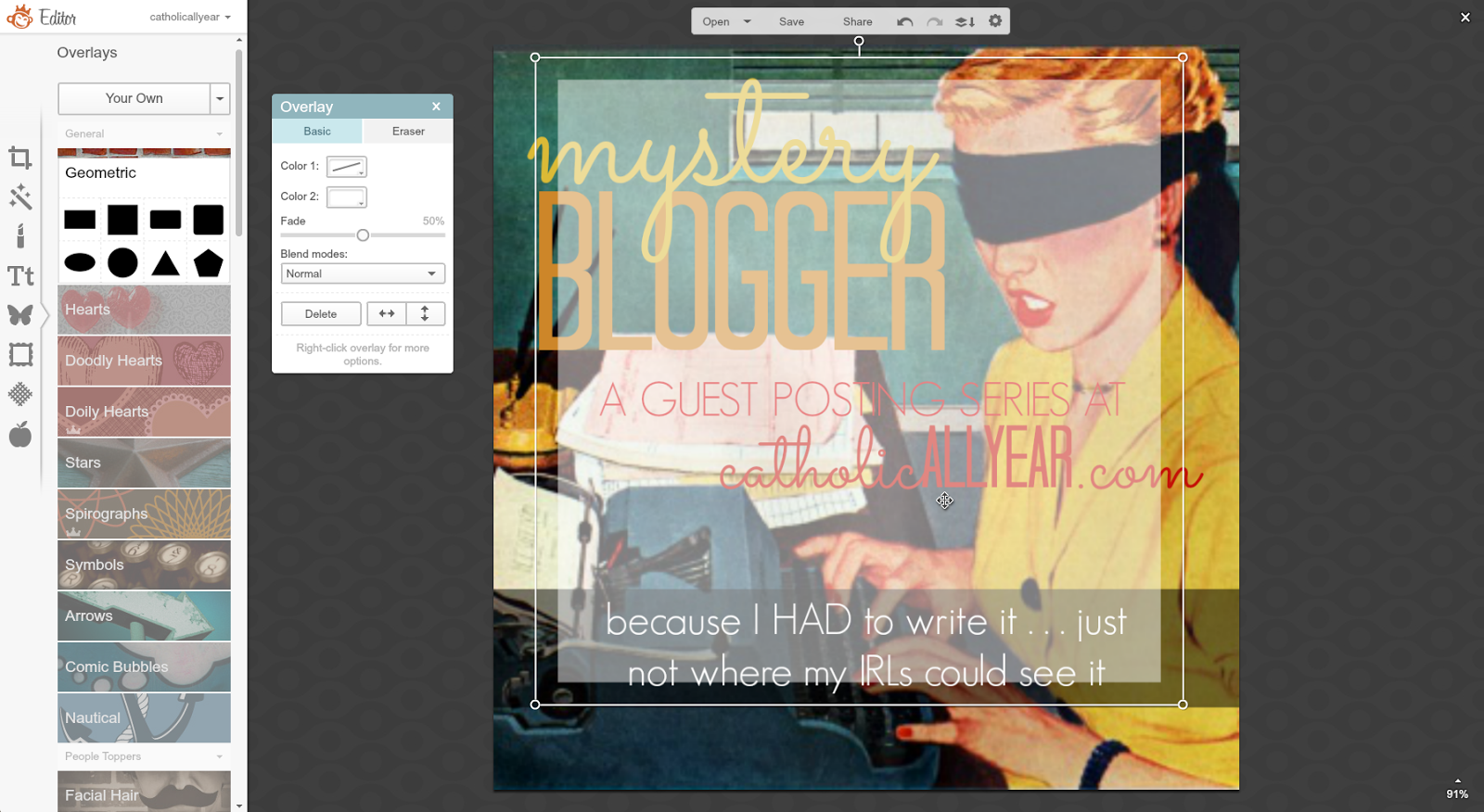
Task: Open the Doily Hearts overlay group
Action: click(x=144, y=412)
